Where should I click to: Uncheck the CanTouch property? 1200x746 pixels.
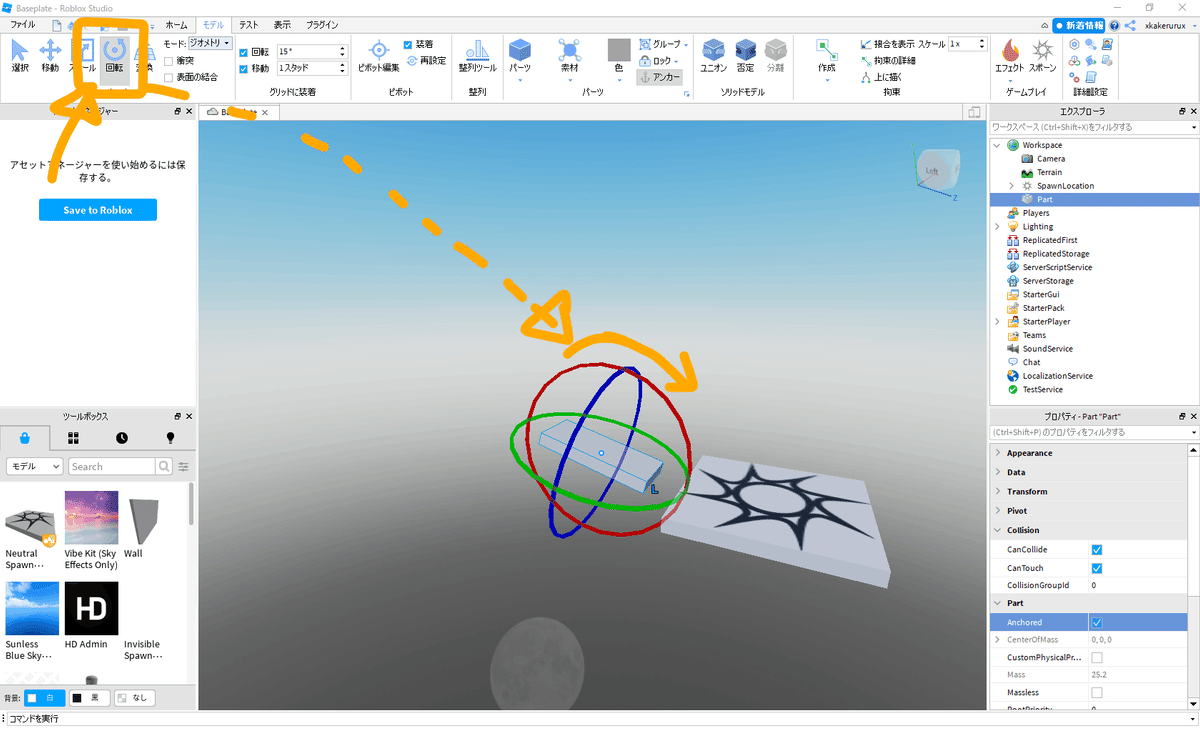1097,568
